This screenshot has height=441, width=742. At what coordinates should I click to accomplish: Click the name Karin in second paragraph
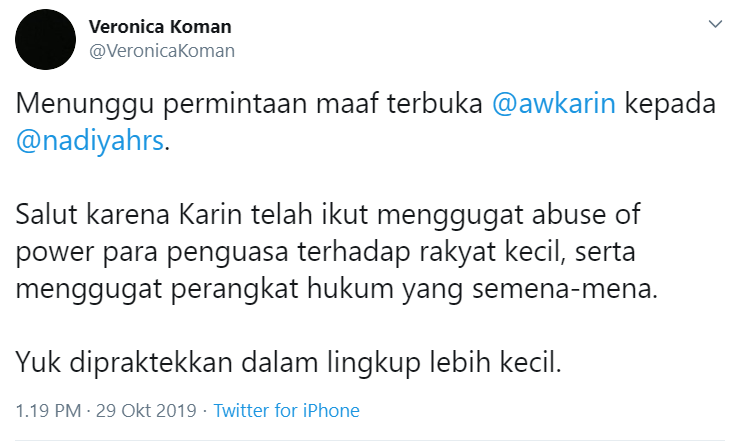[x=211, y=214]
